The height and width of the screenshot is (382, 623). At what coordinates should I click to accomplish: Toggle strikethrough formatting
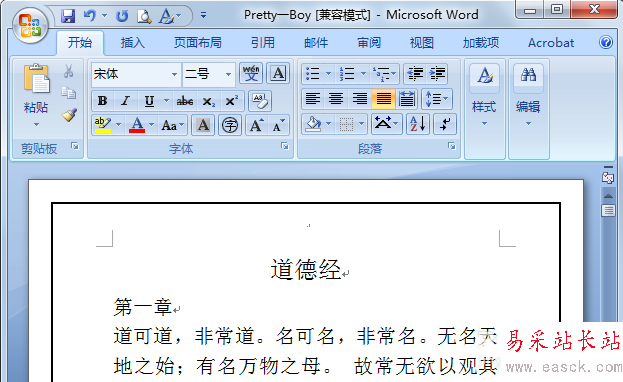pos(185,101)
